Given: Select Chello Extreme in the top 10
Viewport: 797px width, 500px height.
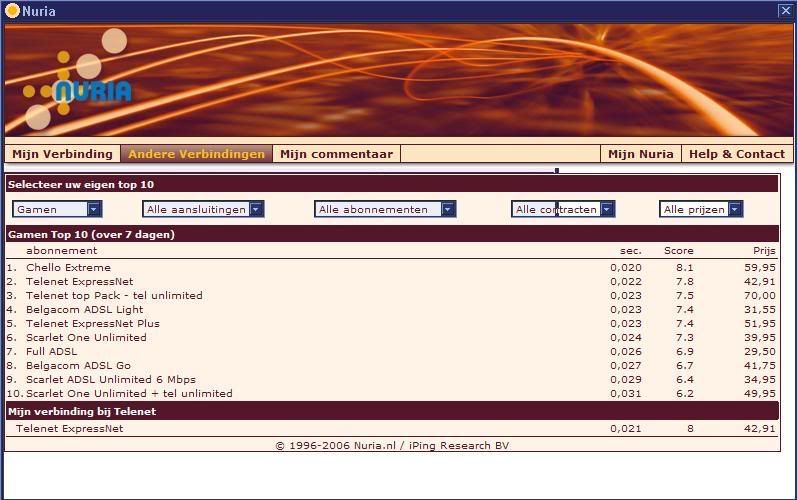Looking at the screenshot, I should tap(68, 268).
